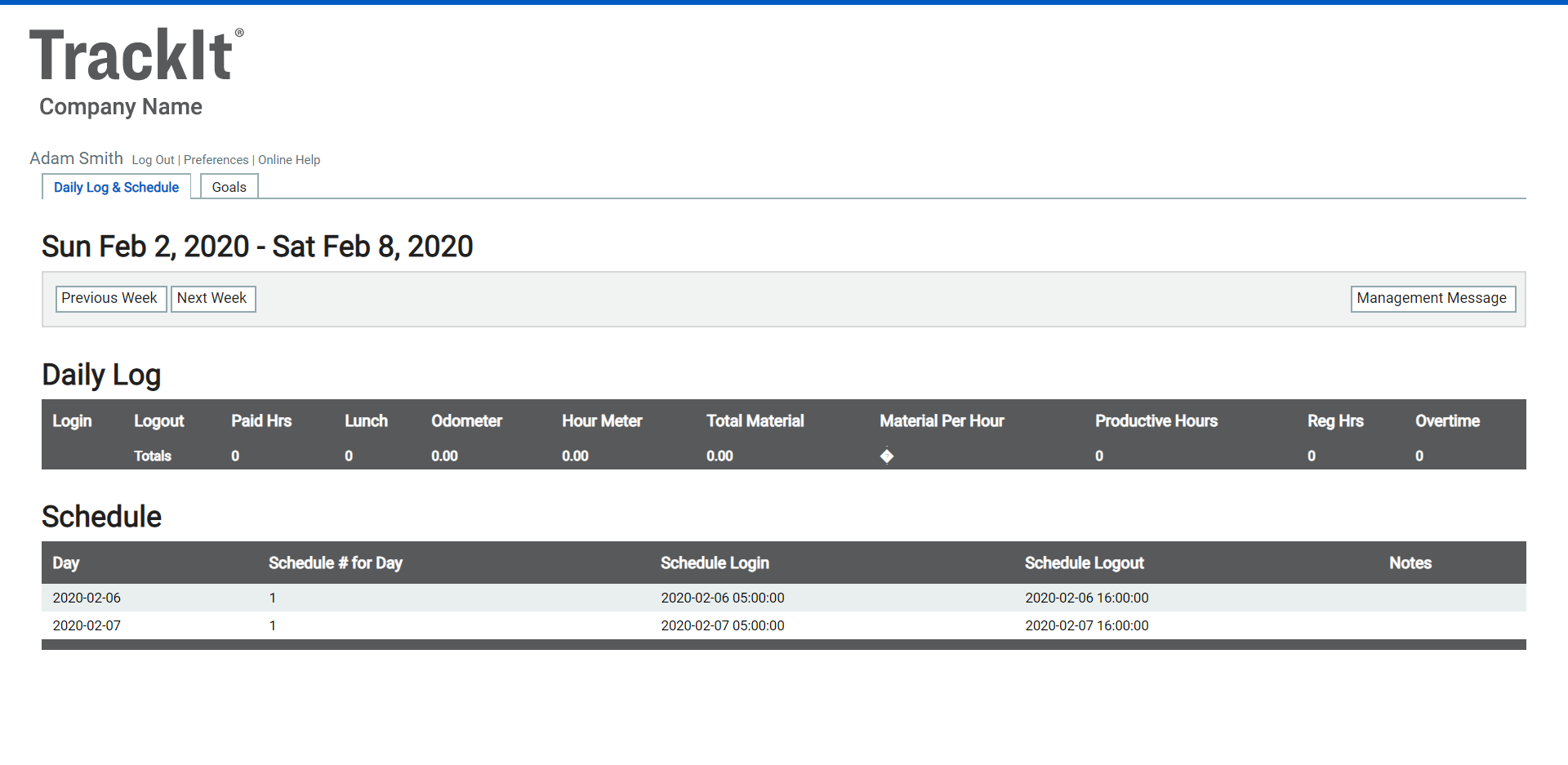This screenshot has height=765, width=1568.
Task: Click the Hour Meter column header
Action: tap(602, 421)
